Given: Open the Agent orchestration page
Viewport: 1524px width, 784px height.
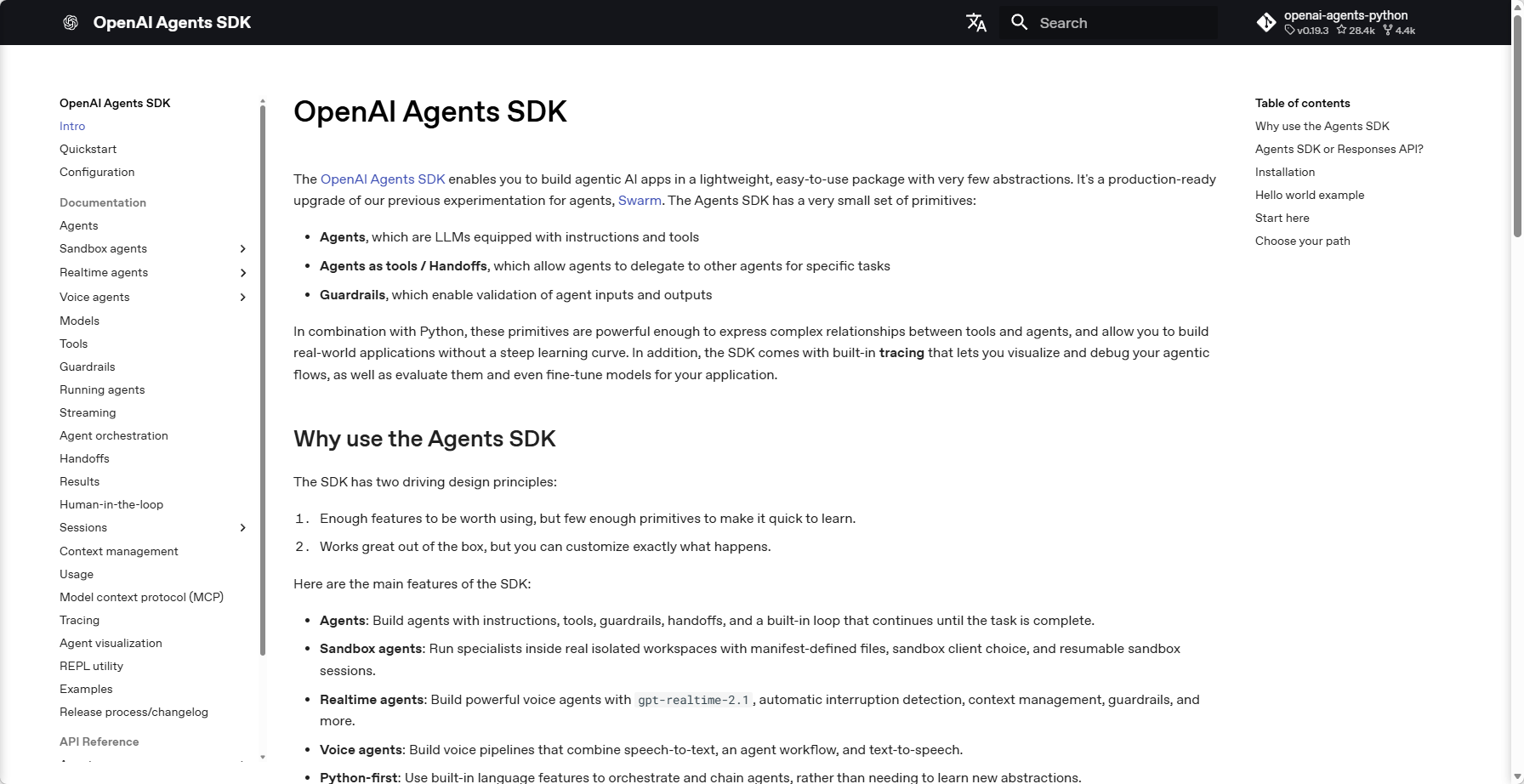Looking at the screenshot, I should click(114, 435).
